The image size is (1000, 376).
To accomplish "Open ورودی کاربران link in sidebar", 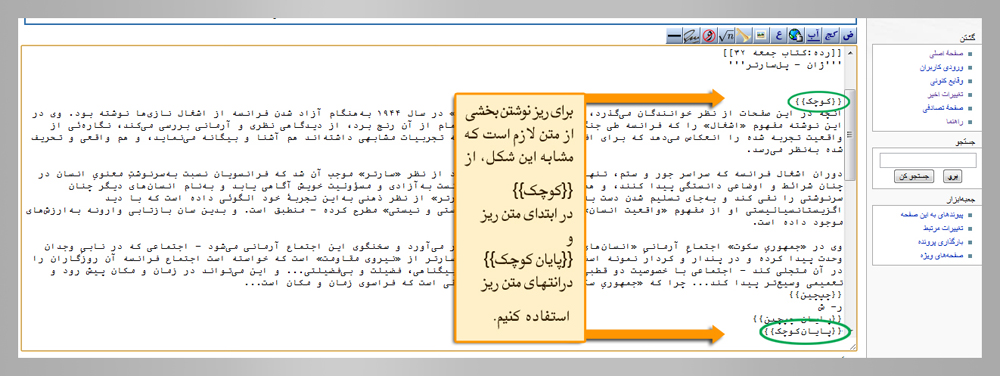I will [943, 68].
